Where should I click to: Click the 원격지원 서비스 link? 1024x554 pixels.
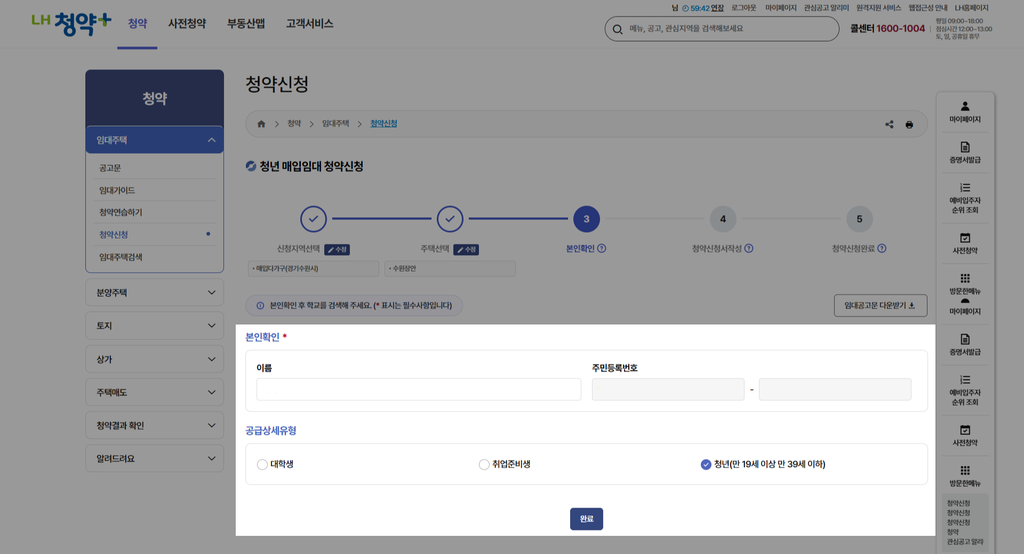tap(878, 8)
